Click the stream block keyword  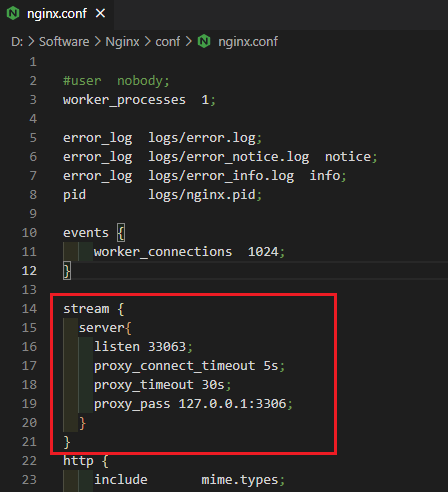click(x=86, y=309)
